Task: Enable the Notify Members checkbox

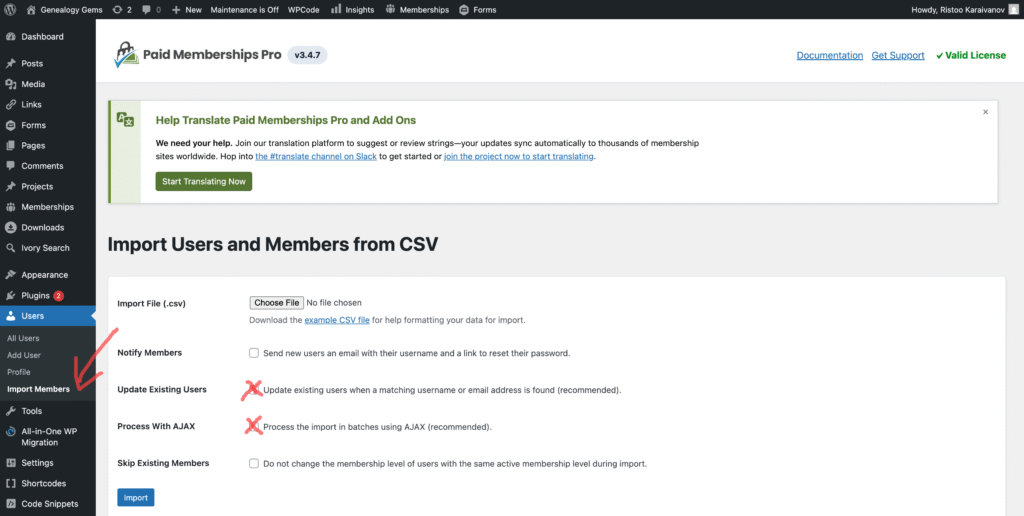Action: click(254, 353)
